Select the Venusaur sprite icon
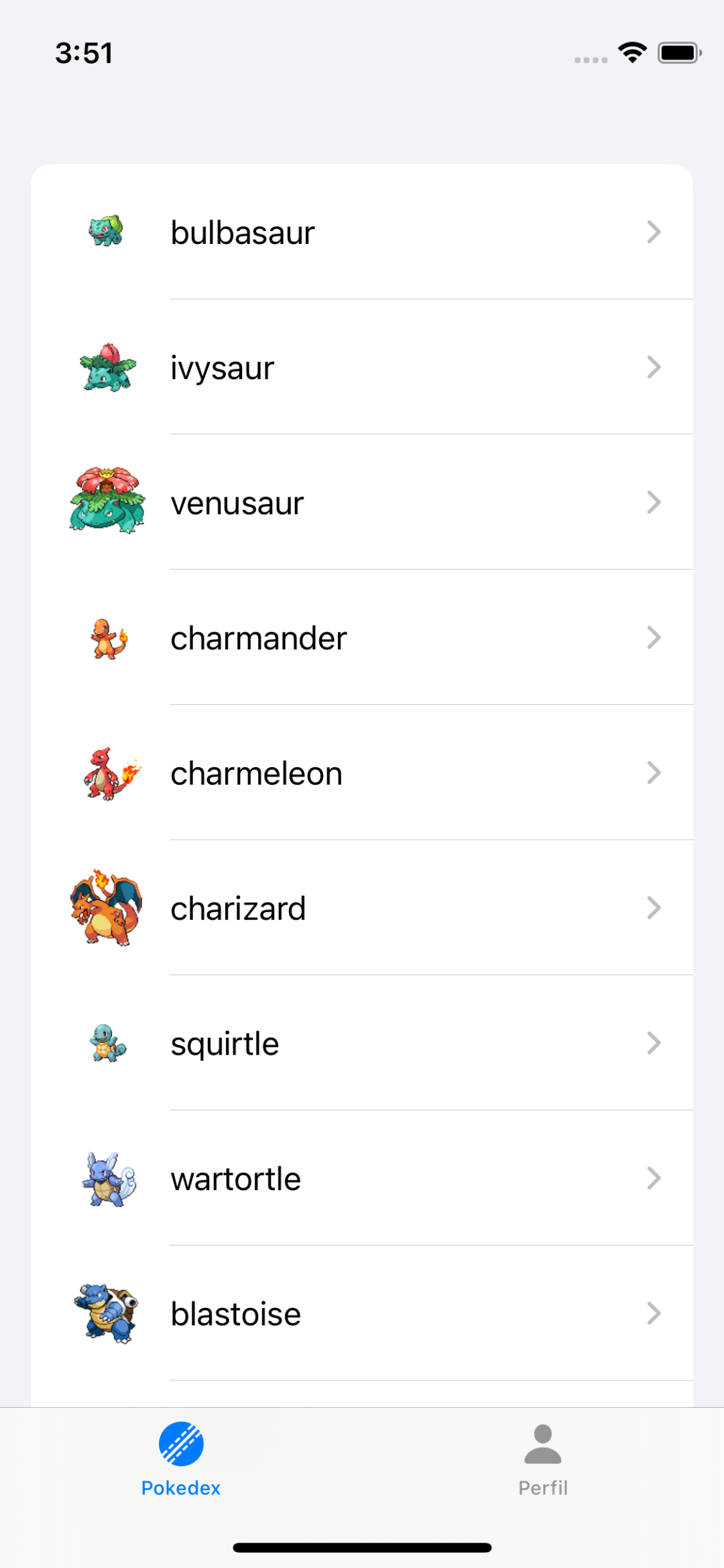 pyautogui.click(x=107, y=501)
